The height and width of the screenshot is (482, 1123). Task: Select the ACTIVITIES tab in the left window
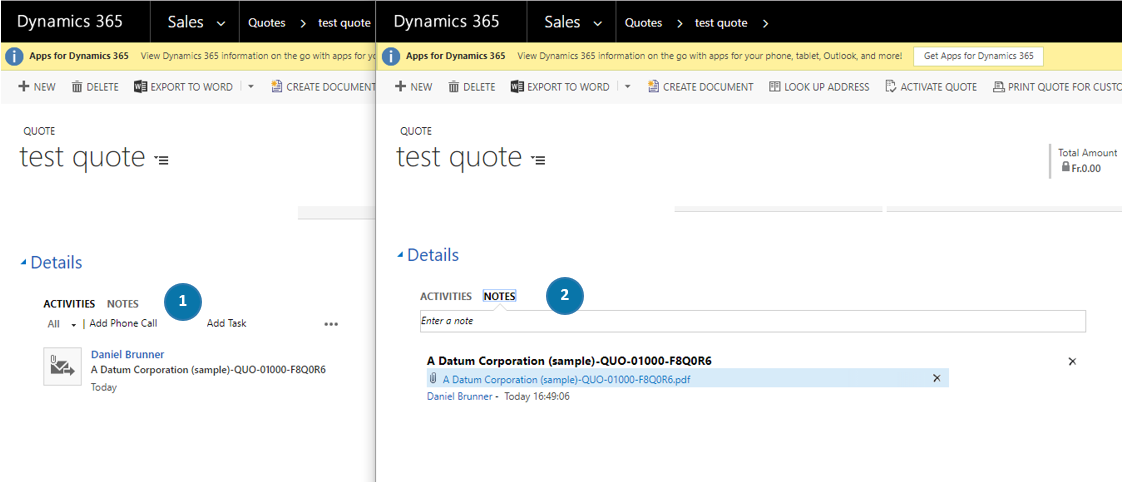(x=69, y=304)
